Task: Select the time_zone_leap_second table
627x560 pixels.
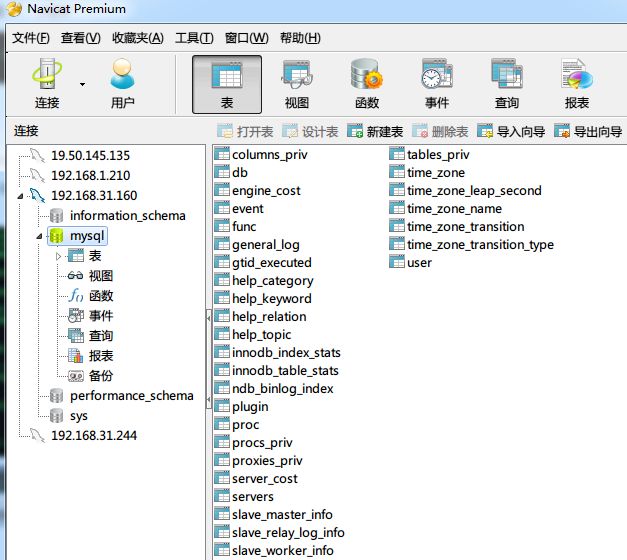Action: [x=474, y=190]
